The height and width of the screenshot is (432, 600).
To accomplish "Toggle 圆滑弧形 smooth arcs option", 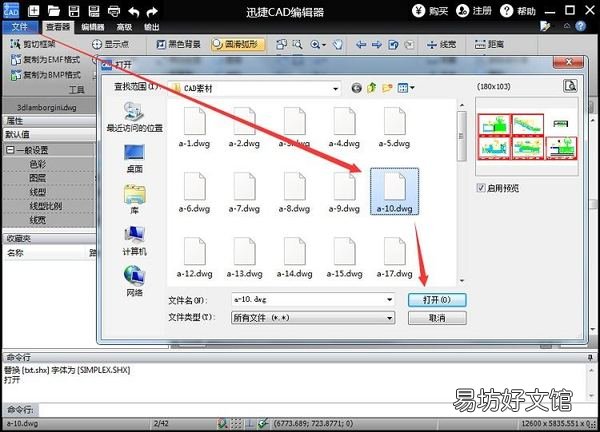I will (238, 44).
